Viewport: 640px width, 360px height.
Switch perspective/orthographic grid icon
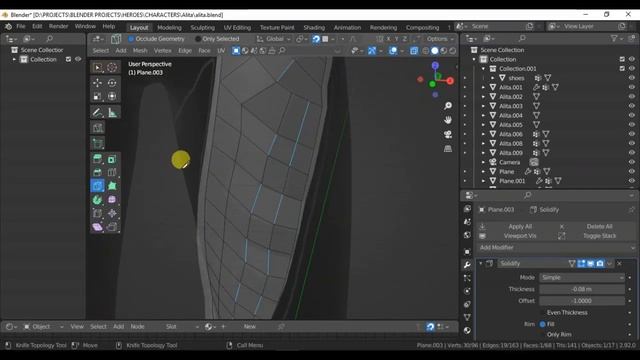(x=448, y=149)
